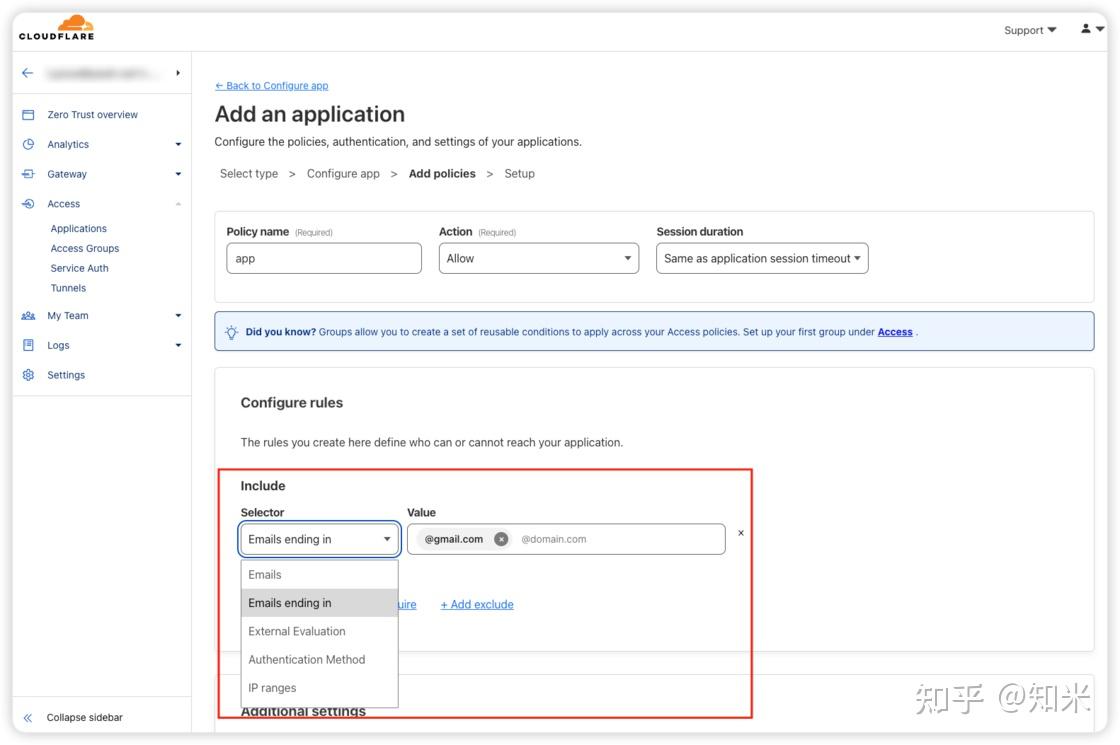The height and width of the screenshot is (745, 1120).
Task: Click the Back to Configure app link
Action: [272, 86]
